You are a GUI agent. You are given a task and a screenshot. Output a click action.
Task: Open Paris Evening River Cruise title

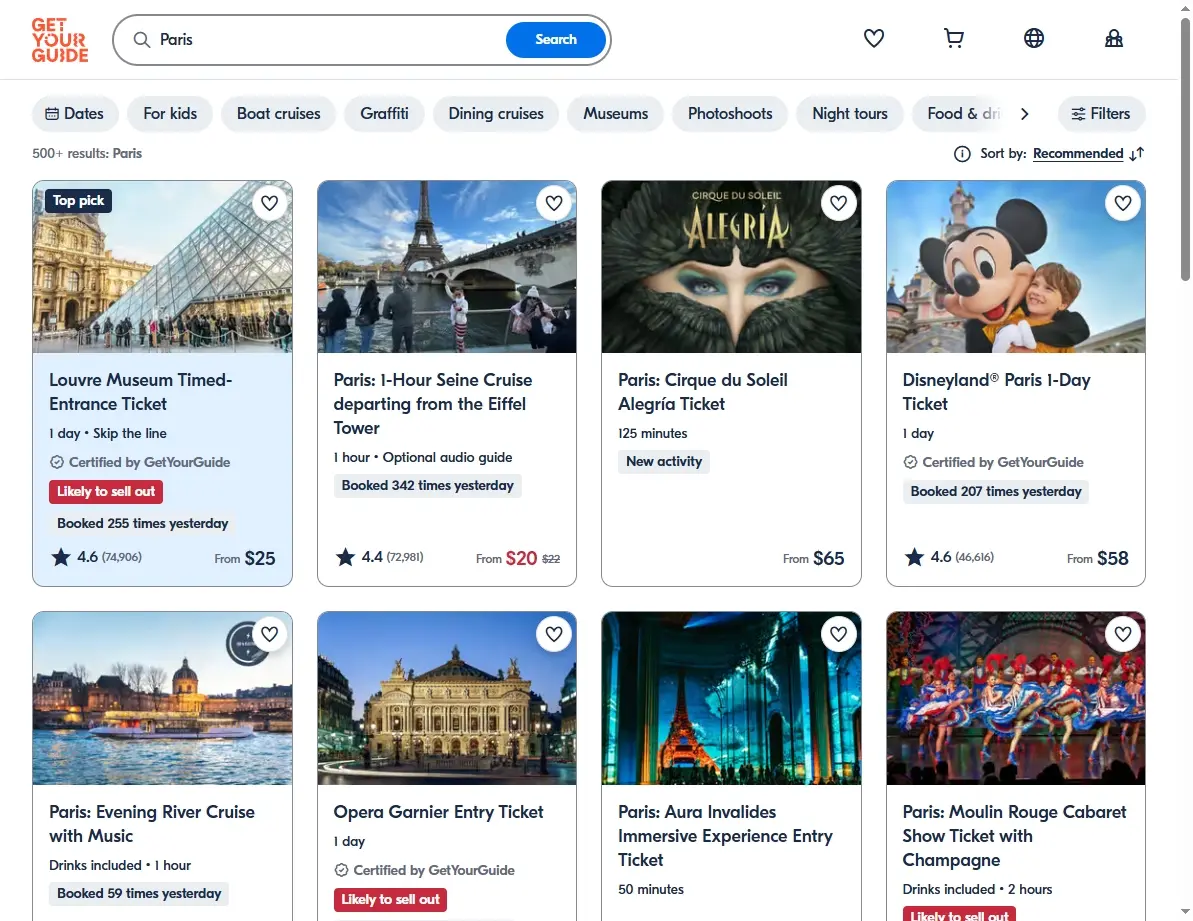point(151,824)
